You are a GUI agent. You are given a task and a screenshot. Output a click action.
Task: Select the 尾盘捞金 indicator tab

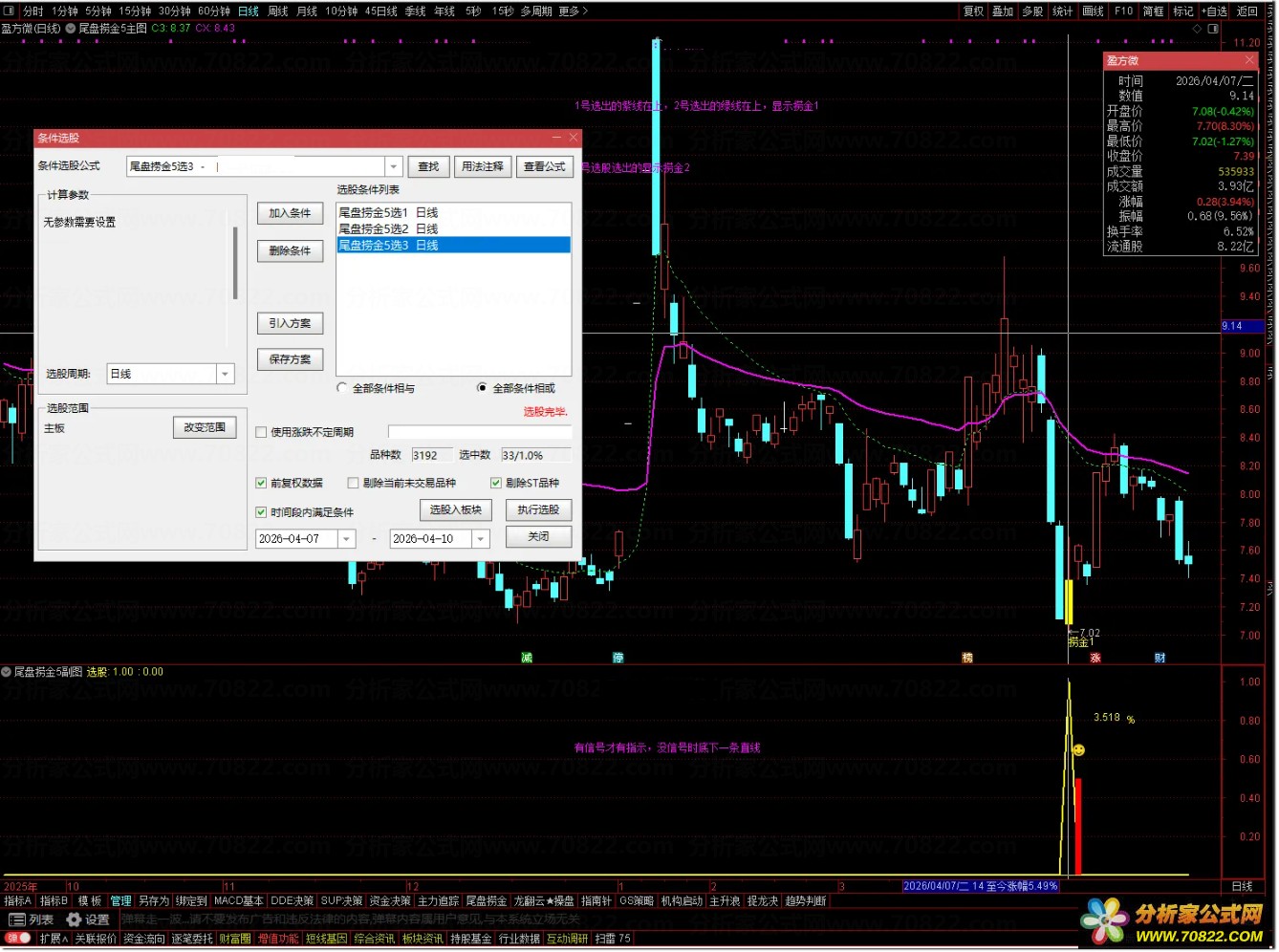pyautogui.click(x=486, y=901)
